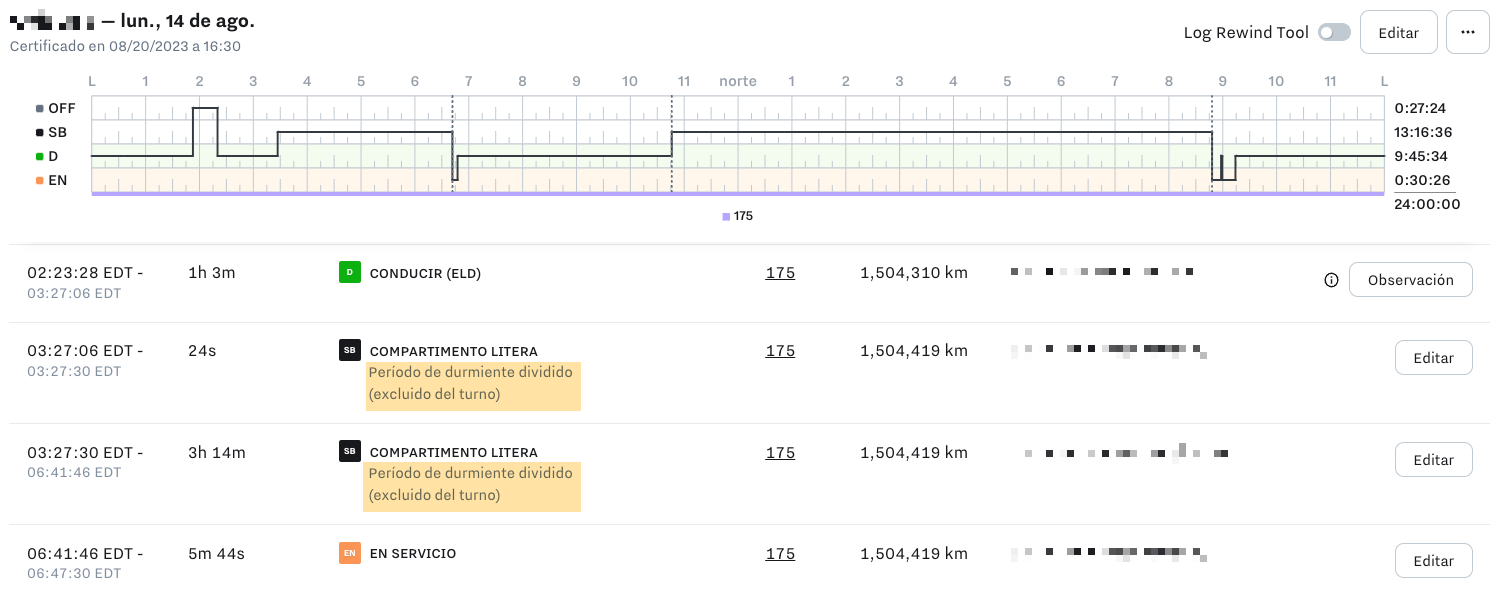Click the 13:16:36 sleeper berth total time

click(1421, 132)
